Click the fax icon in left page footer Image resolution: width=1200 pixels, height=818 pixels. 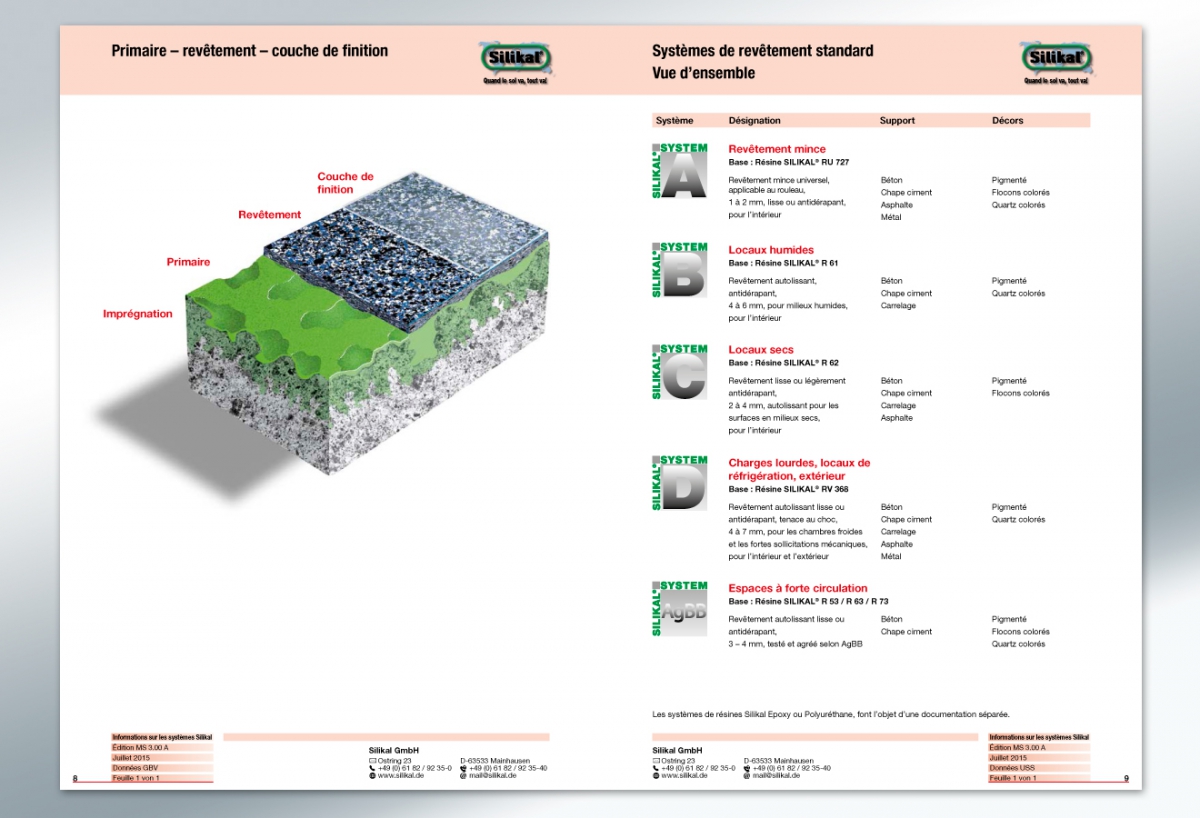pyautogui.click(x=463, y=768)
